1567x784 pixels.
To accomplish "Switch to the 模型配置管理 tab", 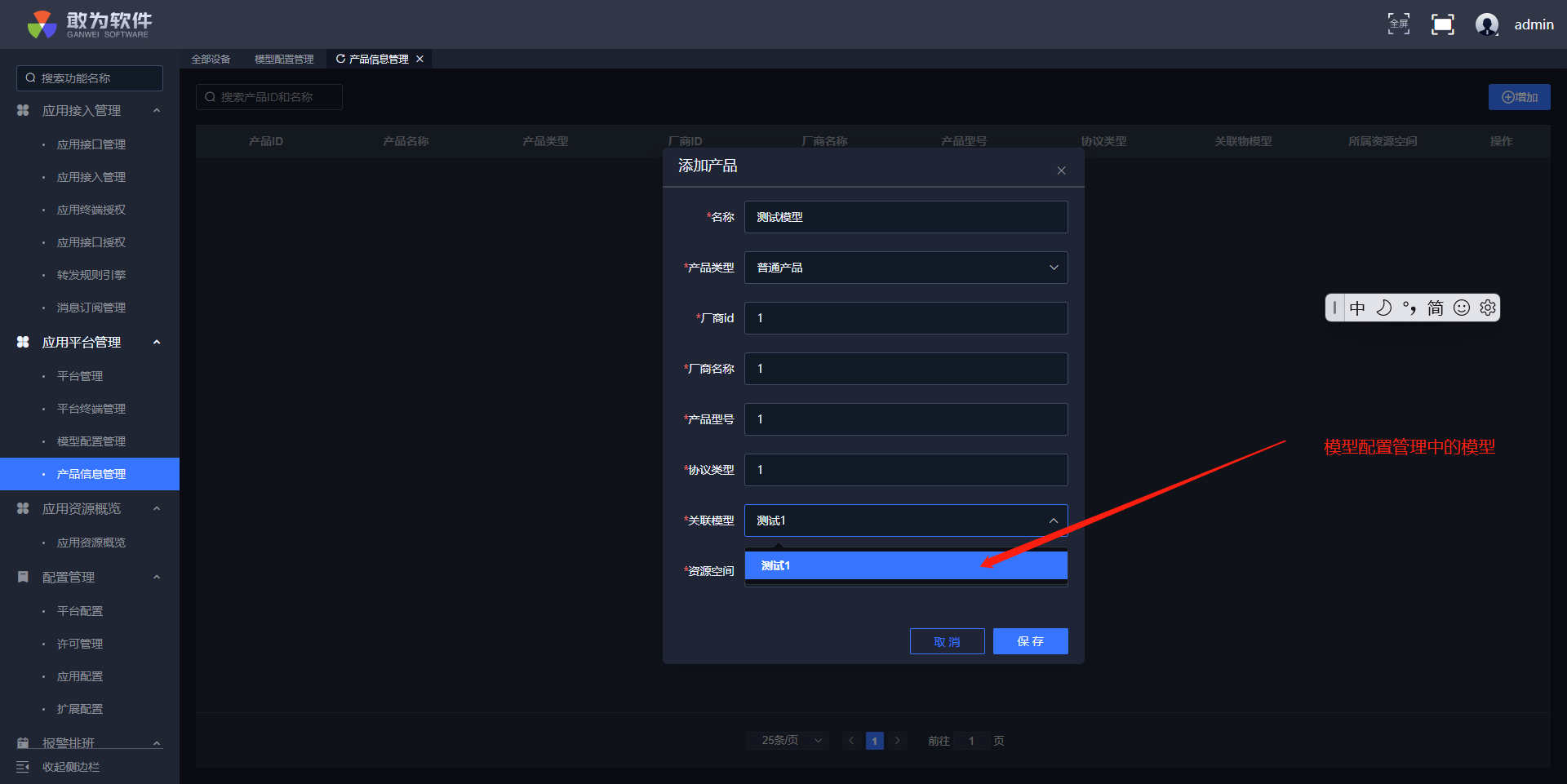I will (x=284, y=59).
